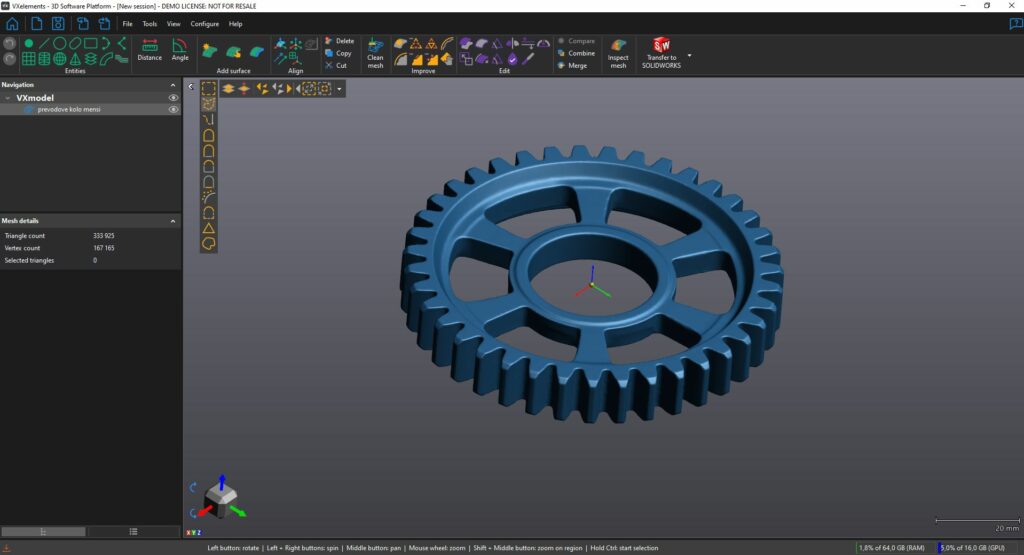
Task: Open the Tools menu
Action: coord(149,23)
